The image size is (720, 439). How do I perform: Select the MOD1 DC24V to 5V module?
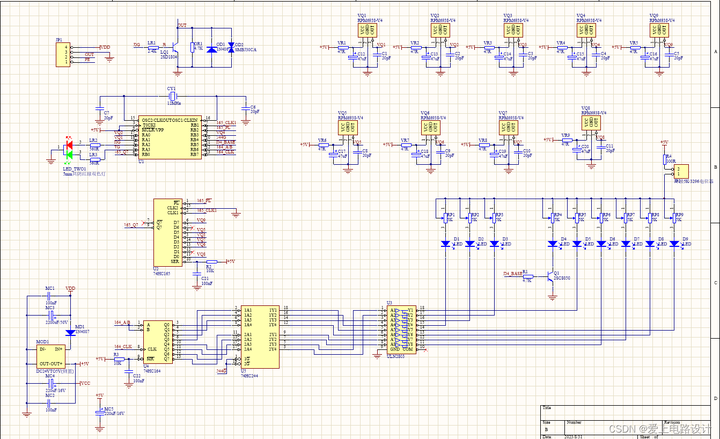(51, 356)
